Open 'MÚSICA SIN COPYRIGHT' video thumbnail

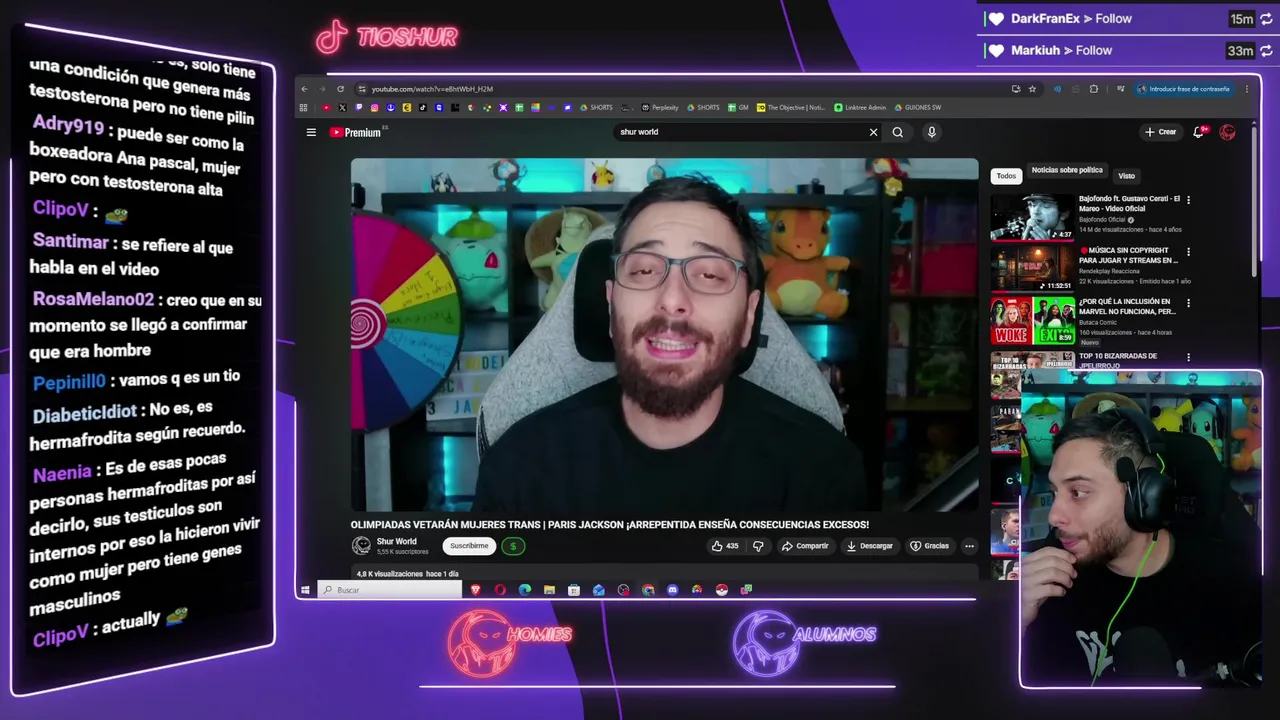pyautogui.click(x=1032, y=268)
